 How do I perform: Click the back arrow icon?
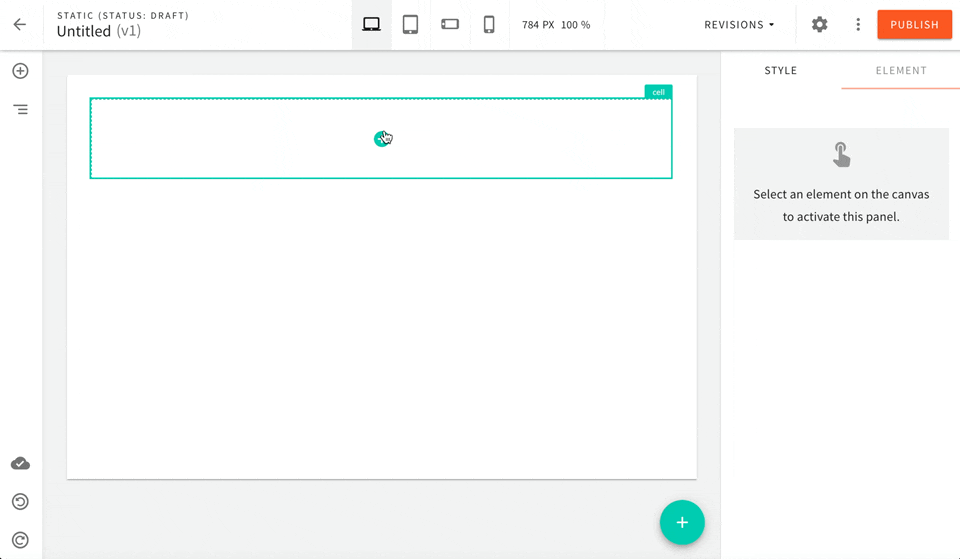(20, 25)
